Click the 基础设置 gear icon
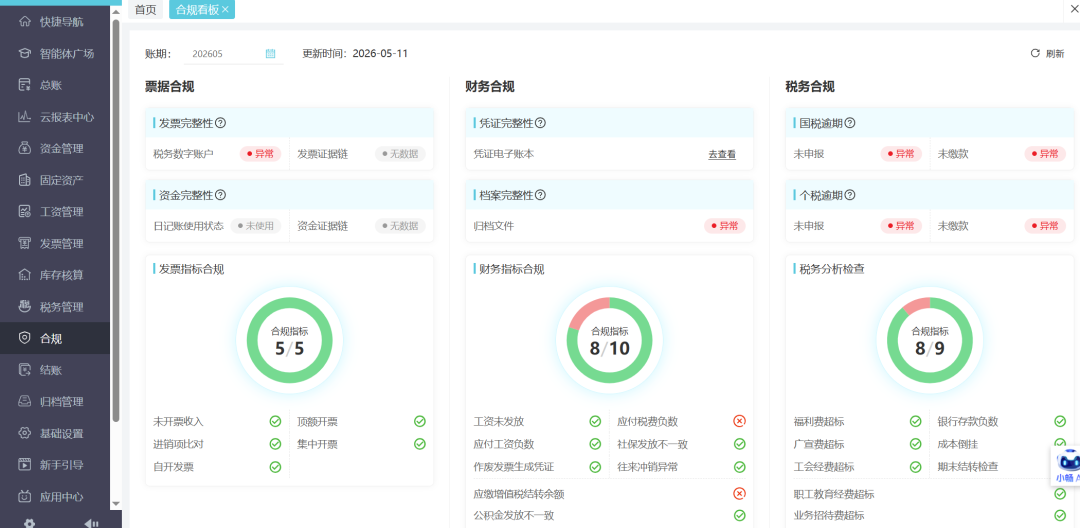The height and width of the screenshot is (528, 1080). point(25,434)
